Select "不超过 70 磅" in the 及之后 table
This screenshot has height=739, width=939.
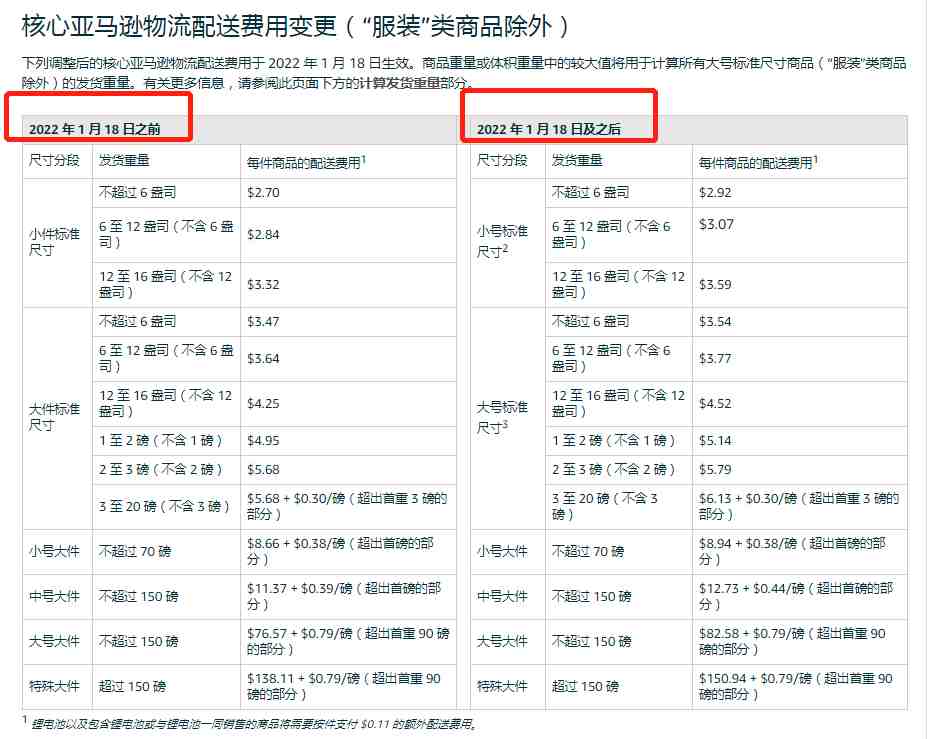pos(587,552)
